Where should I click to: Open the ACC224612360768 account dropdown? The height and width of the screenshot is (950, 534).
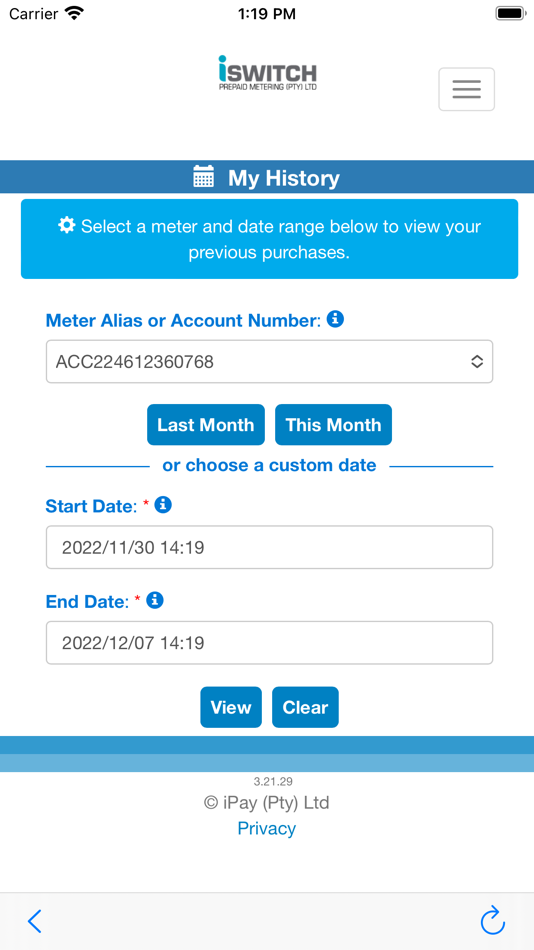click(x=269, y=362)
